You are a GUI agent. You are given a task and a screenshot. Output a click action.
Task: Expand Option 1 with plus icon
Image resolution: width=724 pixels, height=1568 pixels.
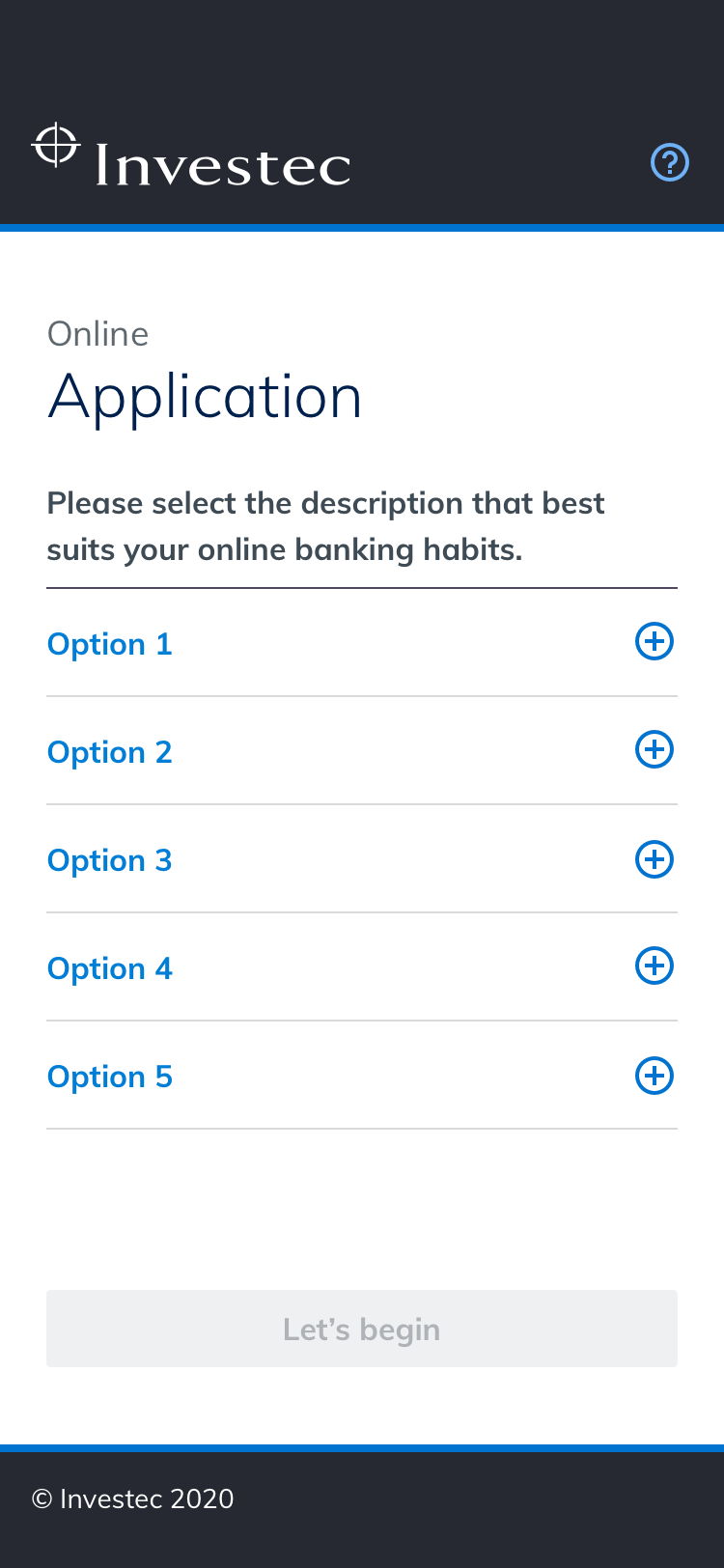pos(654,642)
